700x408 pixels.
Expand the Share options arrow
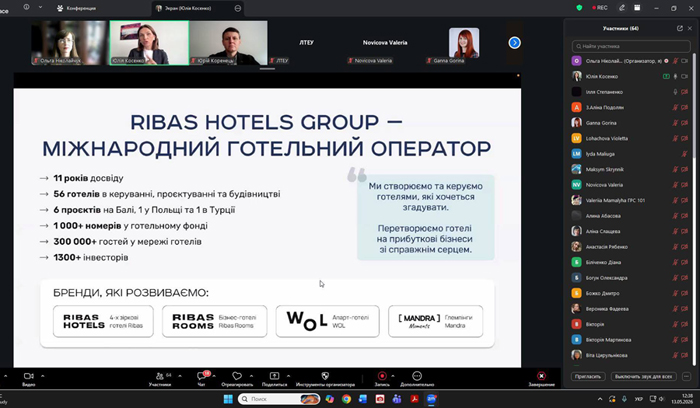pyautogui.click(x=288, y=376)
